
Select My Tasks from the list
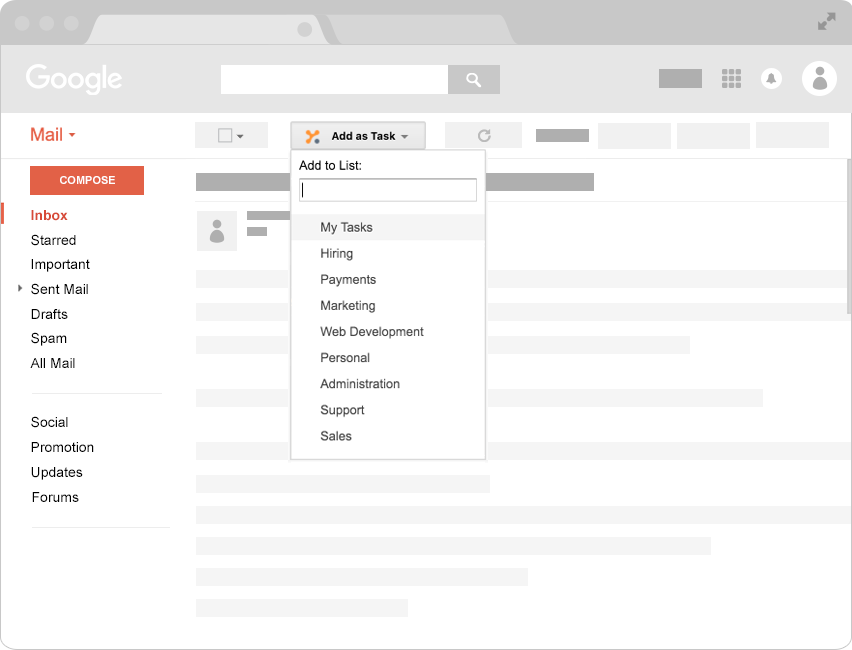tap(346, 227)
